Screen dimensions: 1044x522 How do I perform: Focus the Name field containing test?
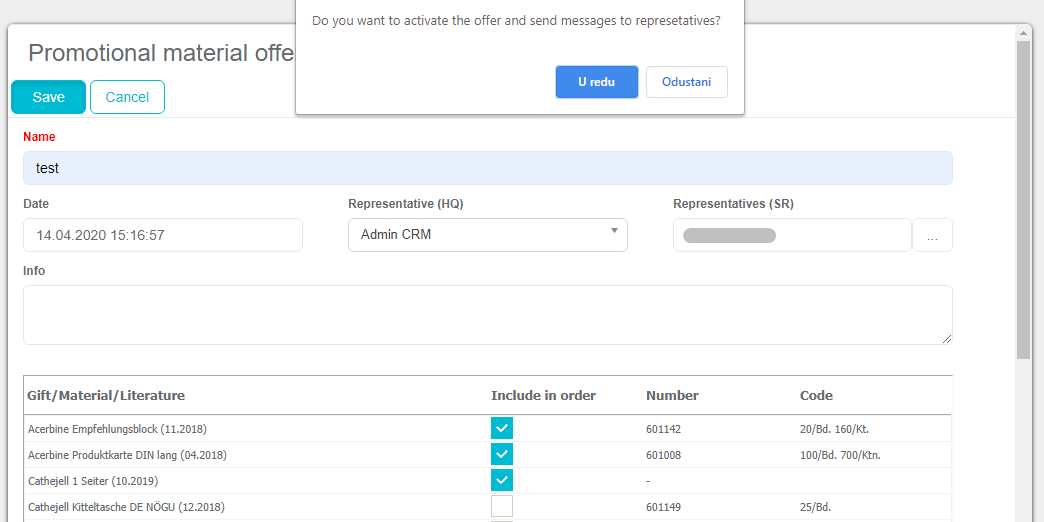tap(487, 168)
